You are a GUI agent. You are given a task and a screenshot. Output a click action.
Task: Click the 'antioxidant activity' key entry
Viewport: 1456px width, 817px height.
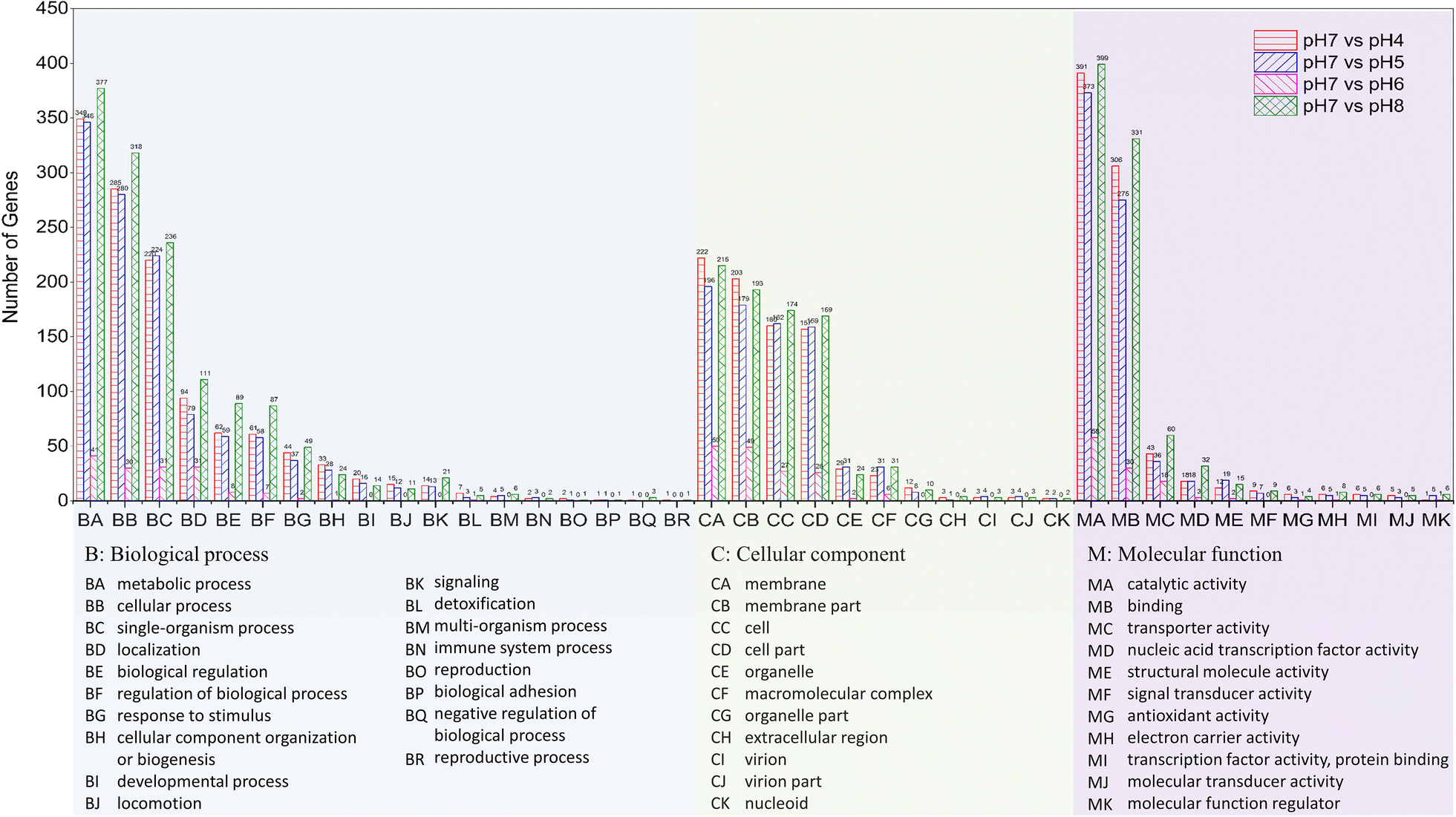tap(1198, 716)
